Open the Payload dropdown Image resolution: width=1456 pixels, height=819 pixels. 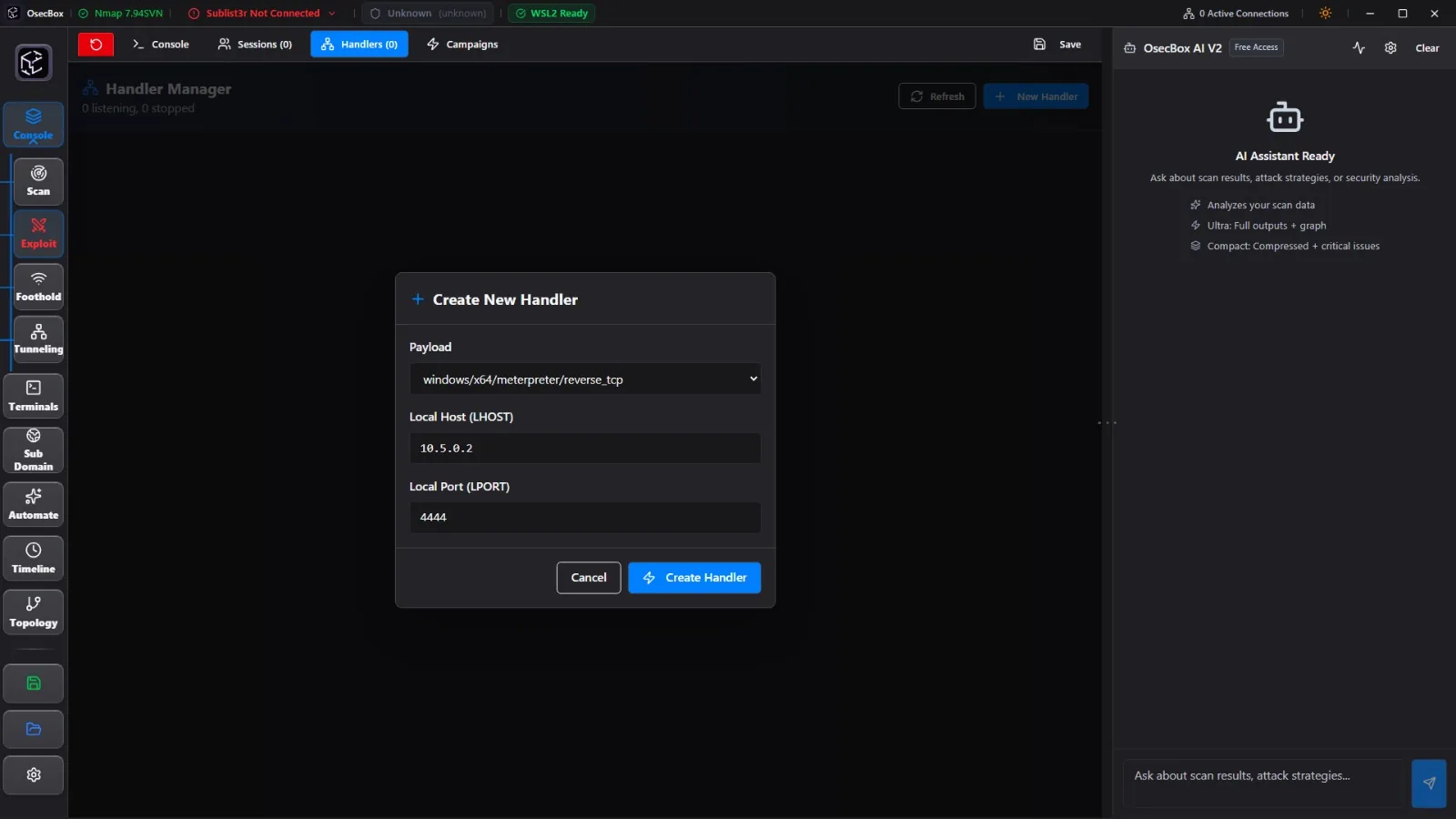point(585,379)
